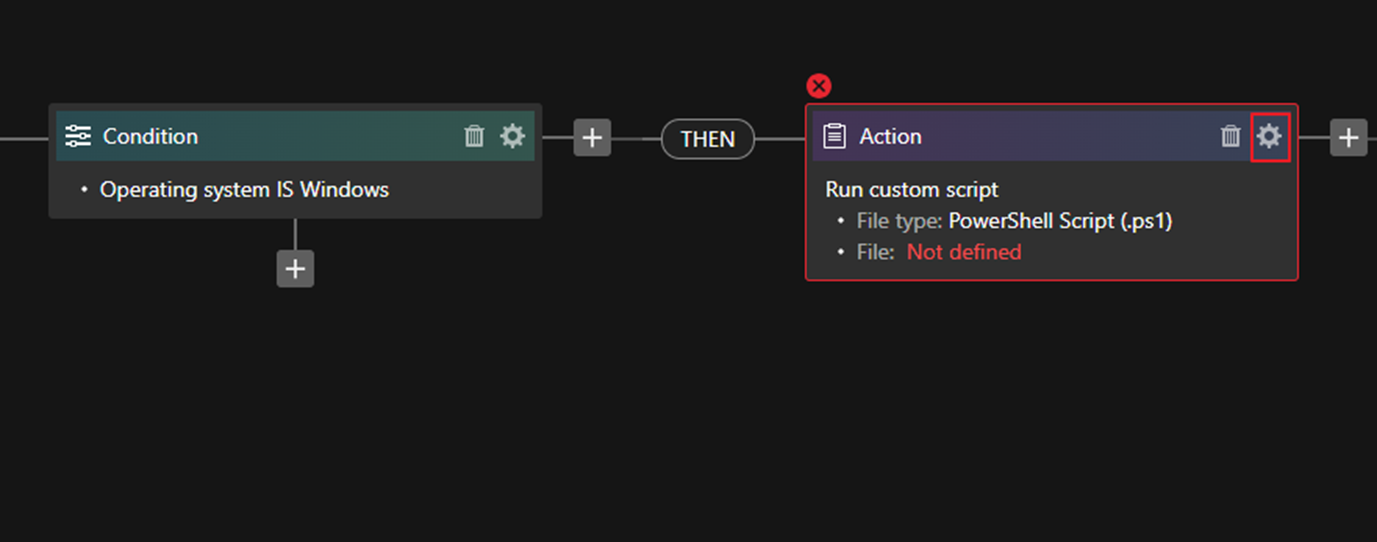Select 'Operating system IS Windows' rule

(x=244, y=190)
